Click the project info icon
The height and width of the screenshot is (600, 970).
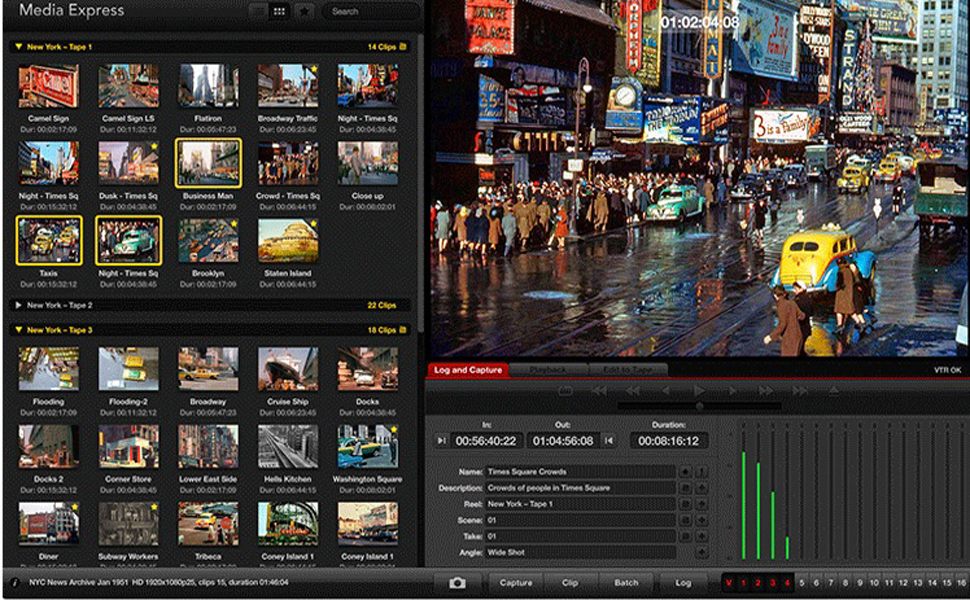tap(14, 582)
